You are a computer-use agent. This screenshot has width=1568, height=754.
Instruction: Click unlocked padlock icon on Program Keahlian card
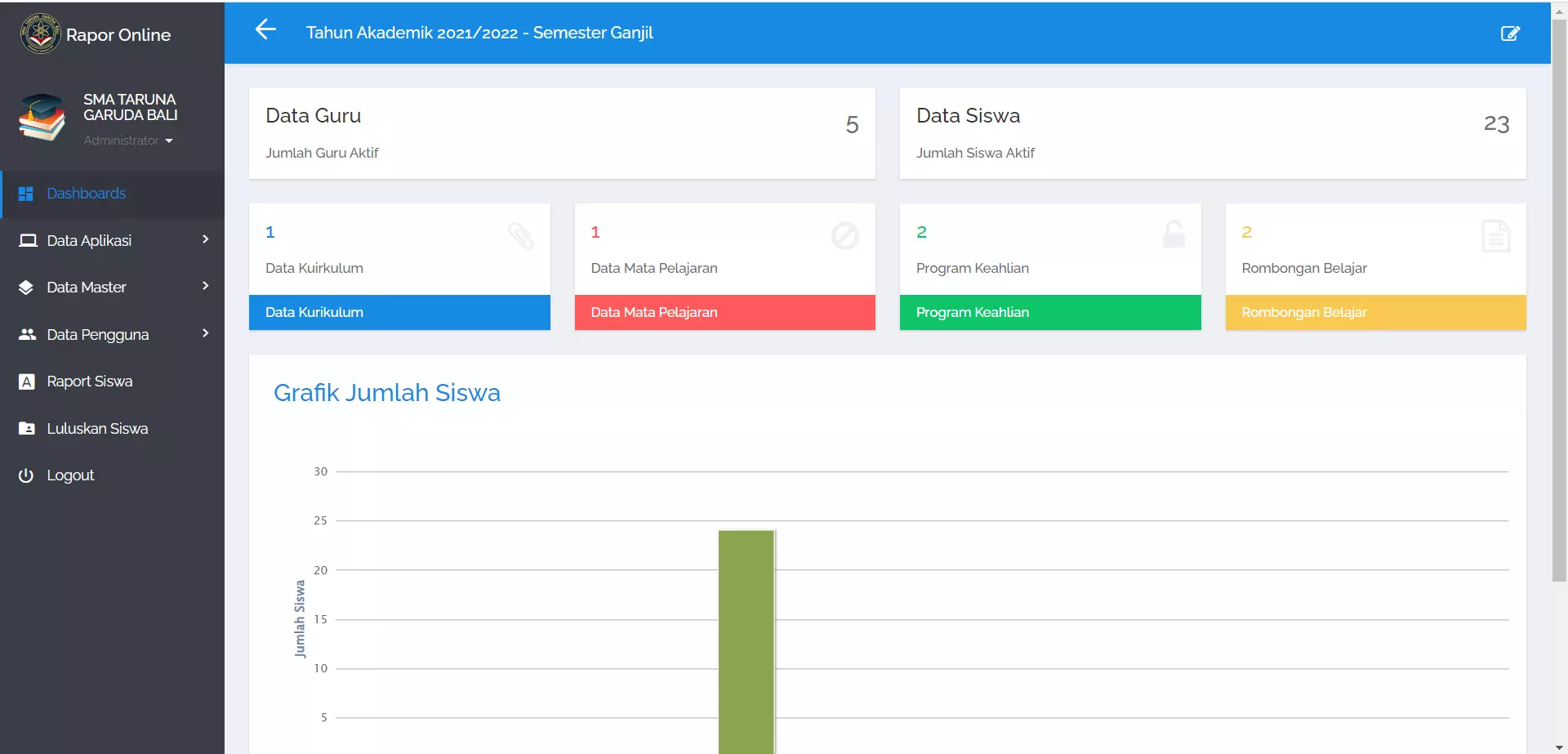(1174, 234)
